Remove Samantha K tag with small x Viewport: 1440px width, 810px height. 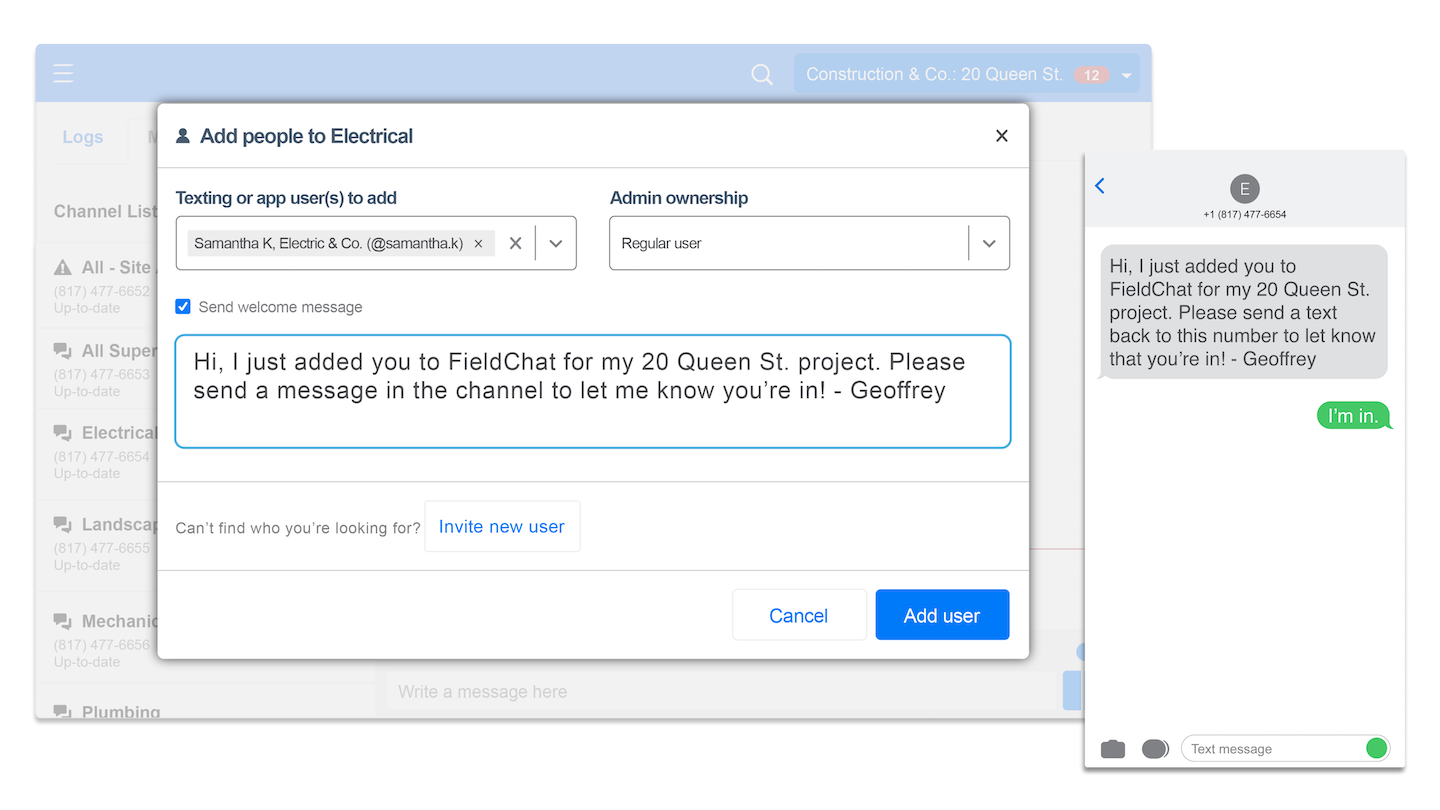click(x=478, y=243)
